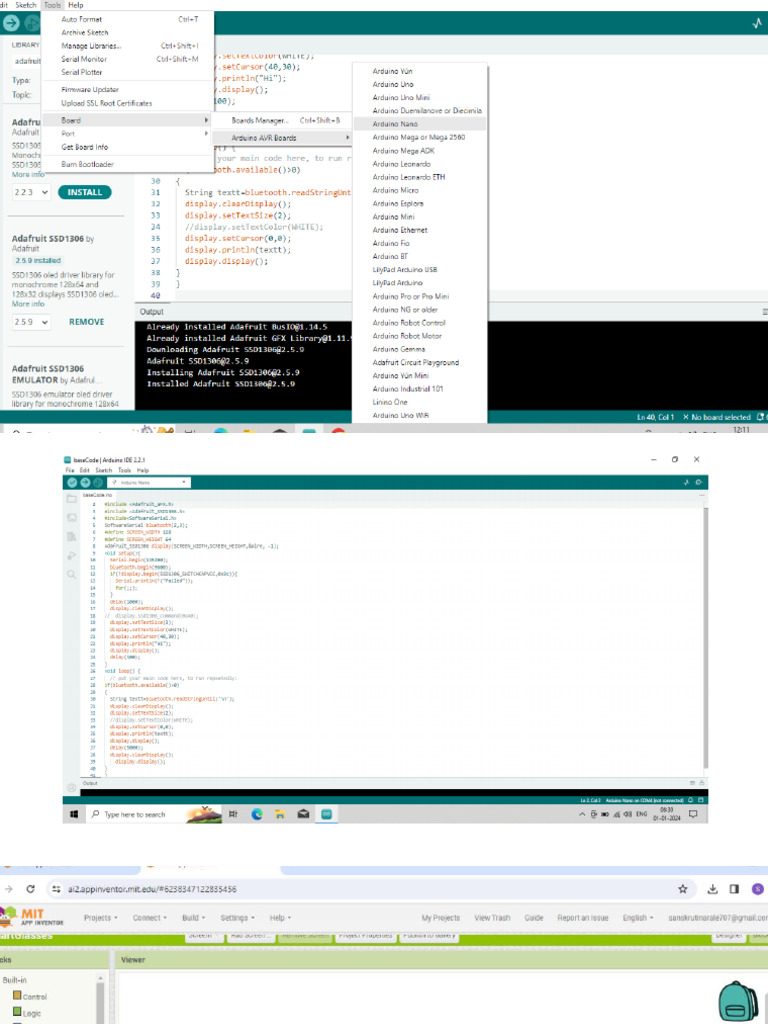Screen dimensions: 768x1024
Task: Choose Serial Monitor in Tools menu
Action: click(83, 59)
